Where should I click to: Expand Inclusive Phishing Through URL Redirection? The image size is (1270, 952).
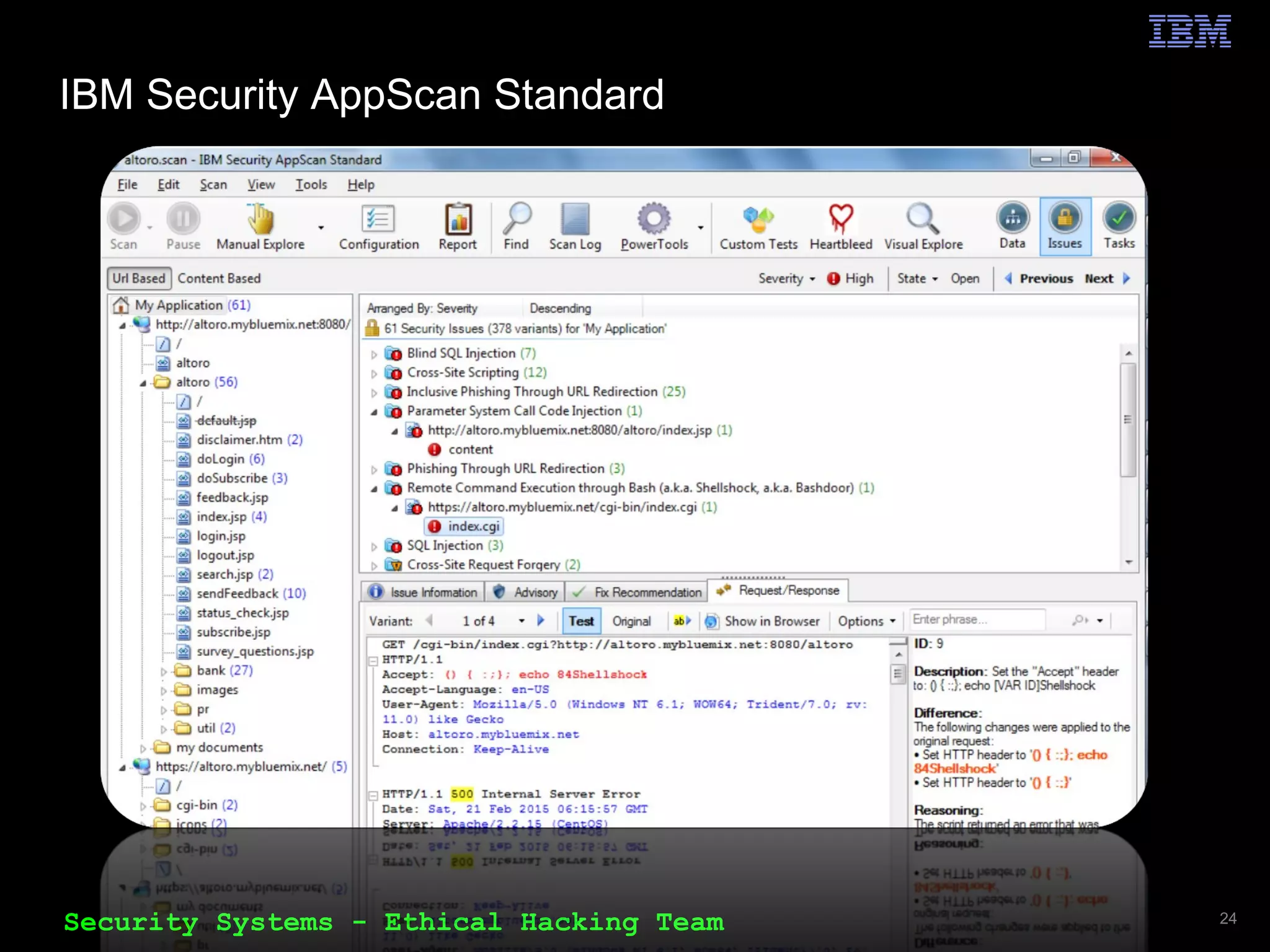coord(374,393)
